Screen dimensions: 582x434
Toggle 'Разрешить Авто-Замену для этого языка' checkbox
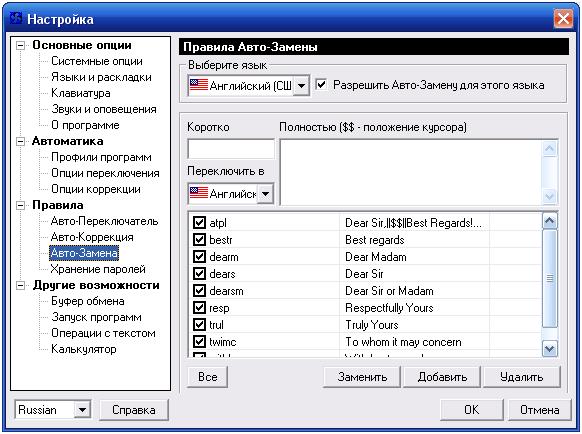click(x=321, y=85)
